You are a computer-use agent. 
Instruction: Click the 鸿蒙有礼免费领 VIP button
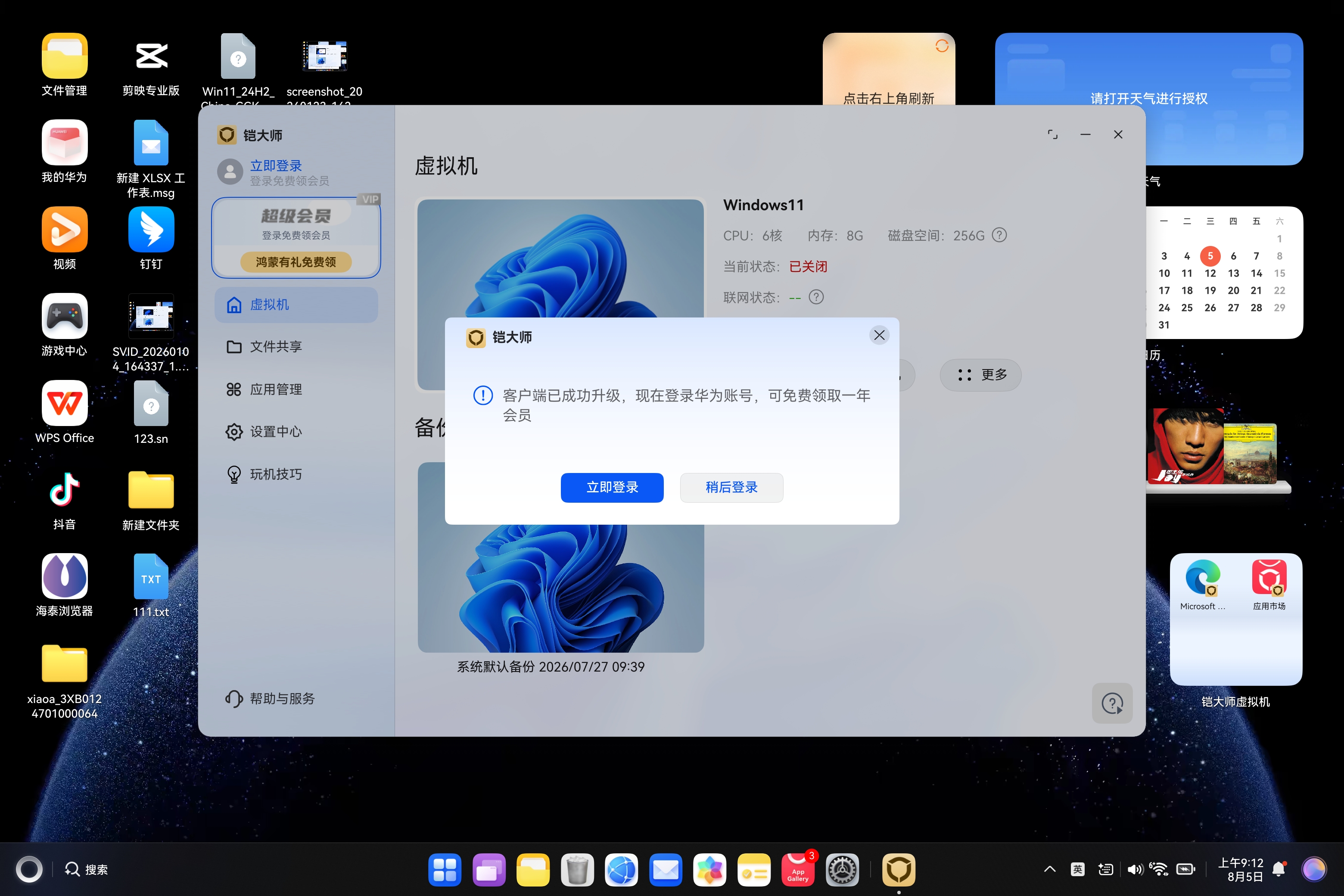point(296,262)
